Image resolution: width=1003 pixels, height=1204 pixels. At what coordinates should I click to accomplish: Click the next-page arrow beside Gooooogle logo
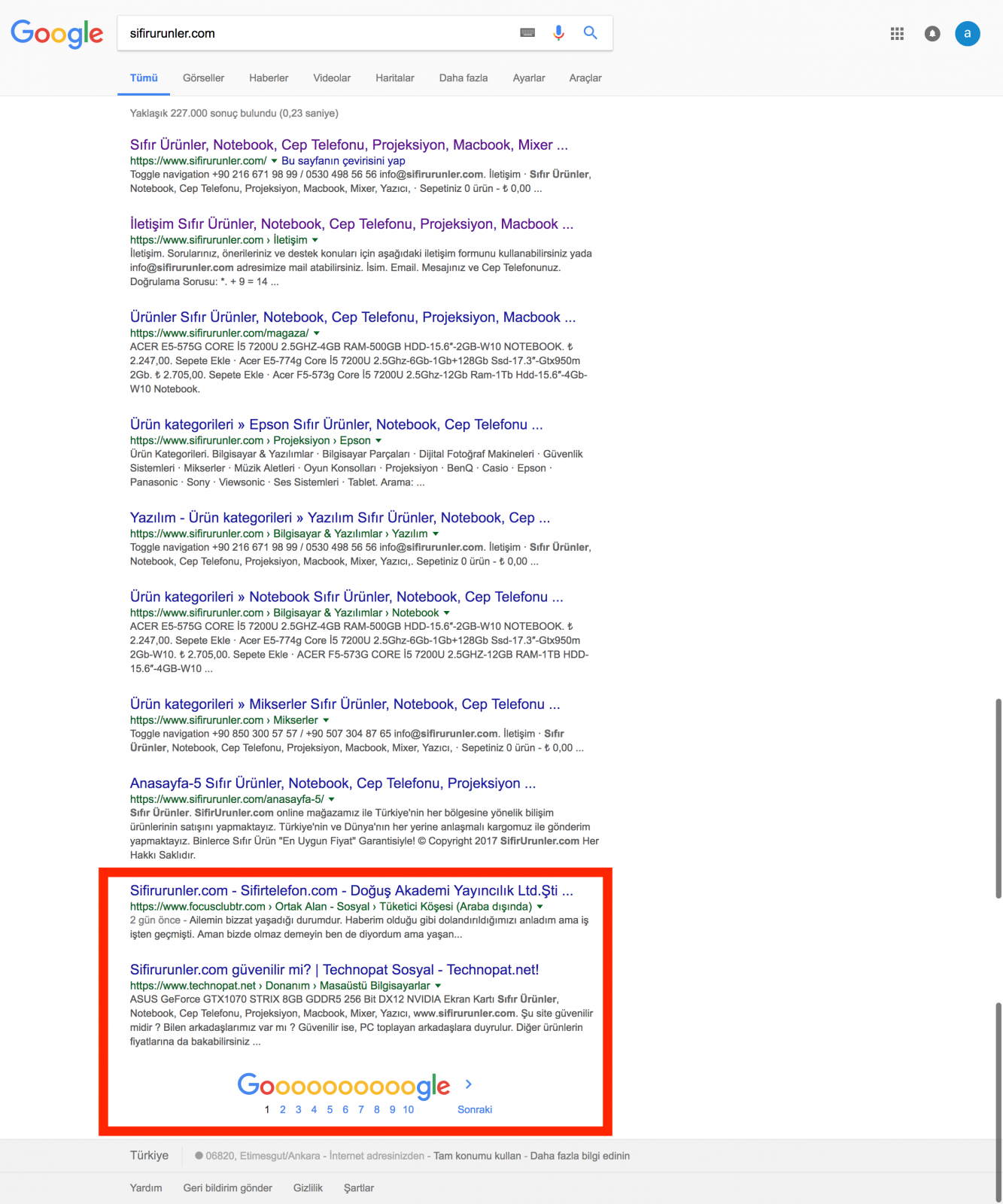[x=469, y=1084]
